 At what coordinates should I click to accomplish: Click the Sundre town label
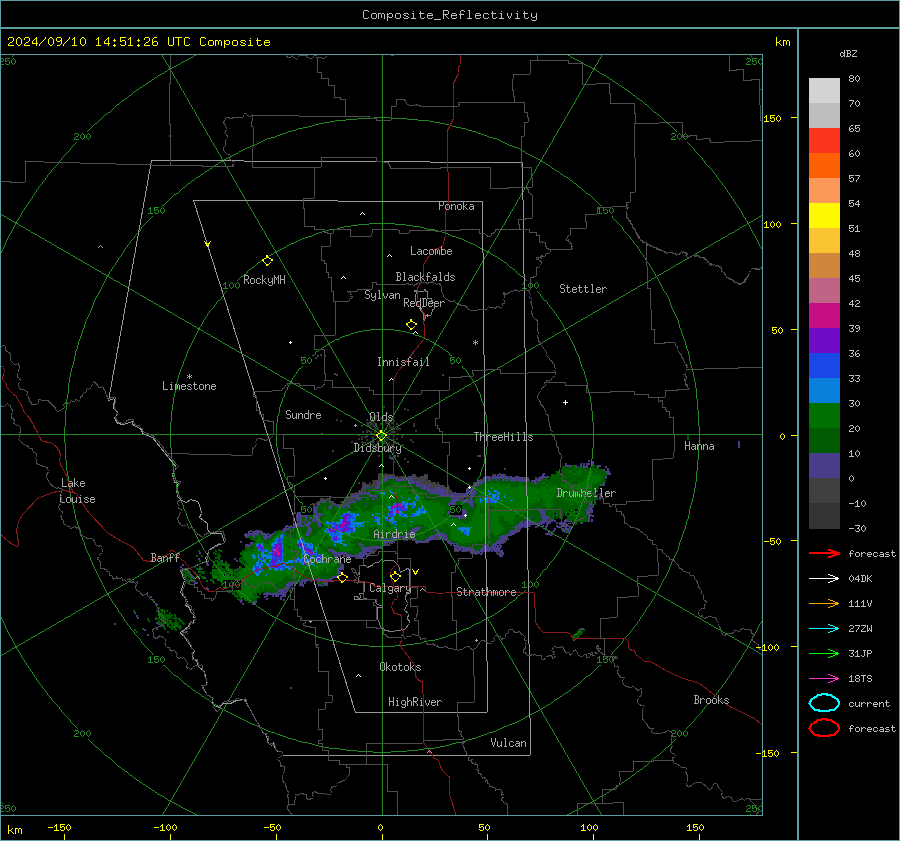[x=304, y=415]
